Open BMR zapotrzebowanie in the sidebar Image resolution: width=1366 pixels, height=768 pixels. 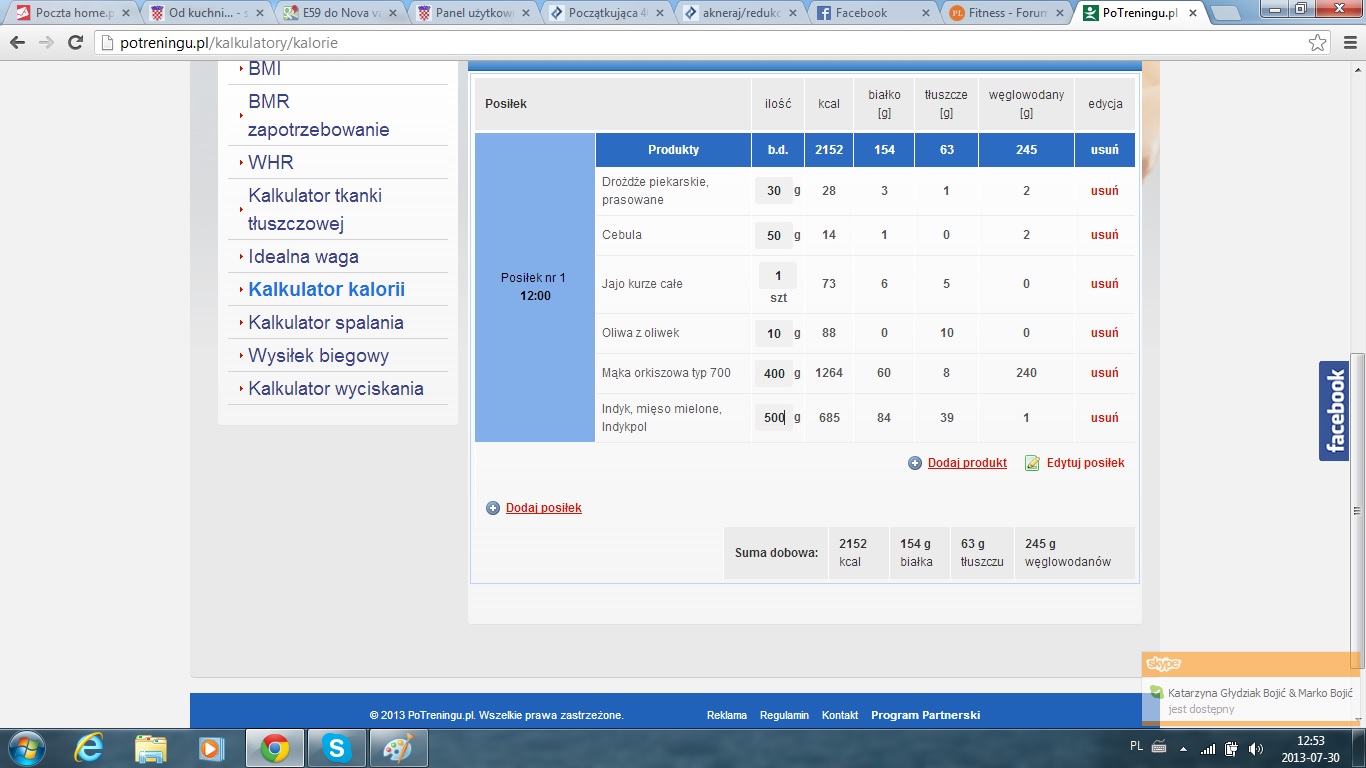[x=319, y=115]
